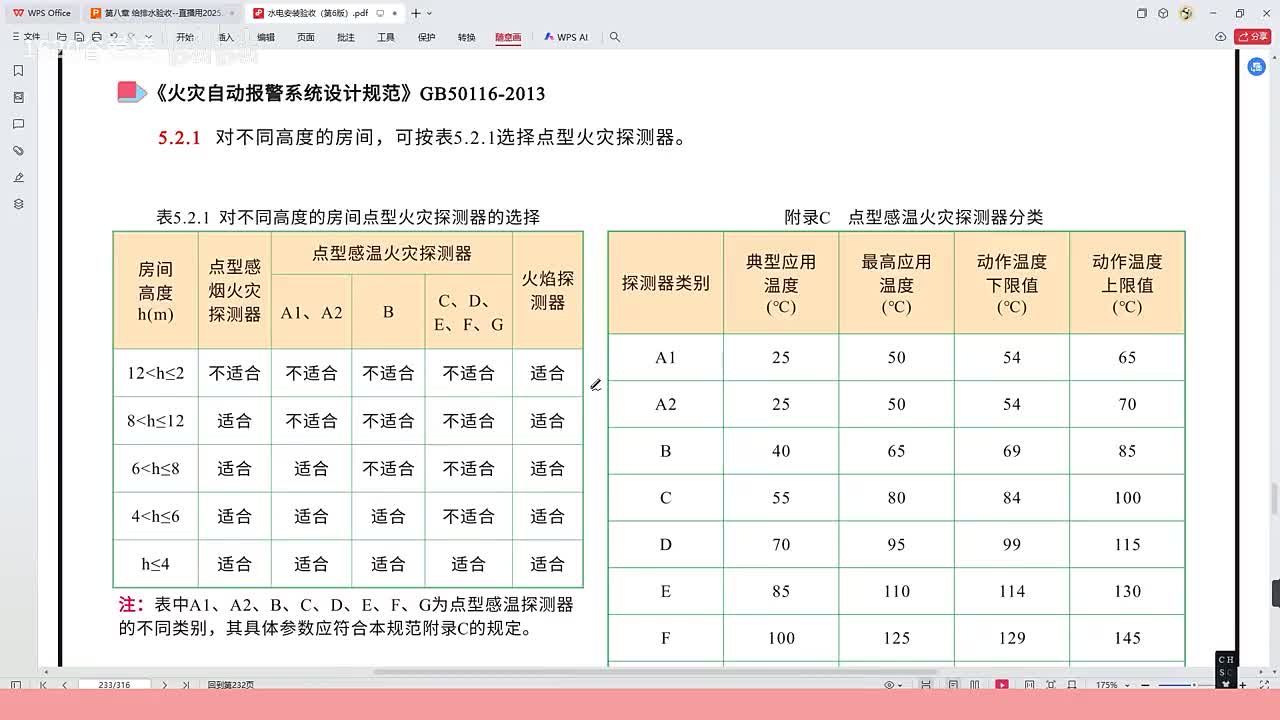Click 回到第232页 return link in status bar

click(231, 685)
